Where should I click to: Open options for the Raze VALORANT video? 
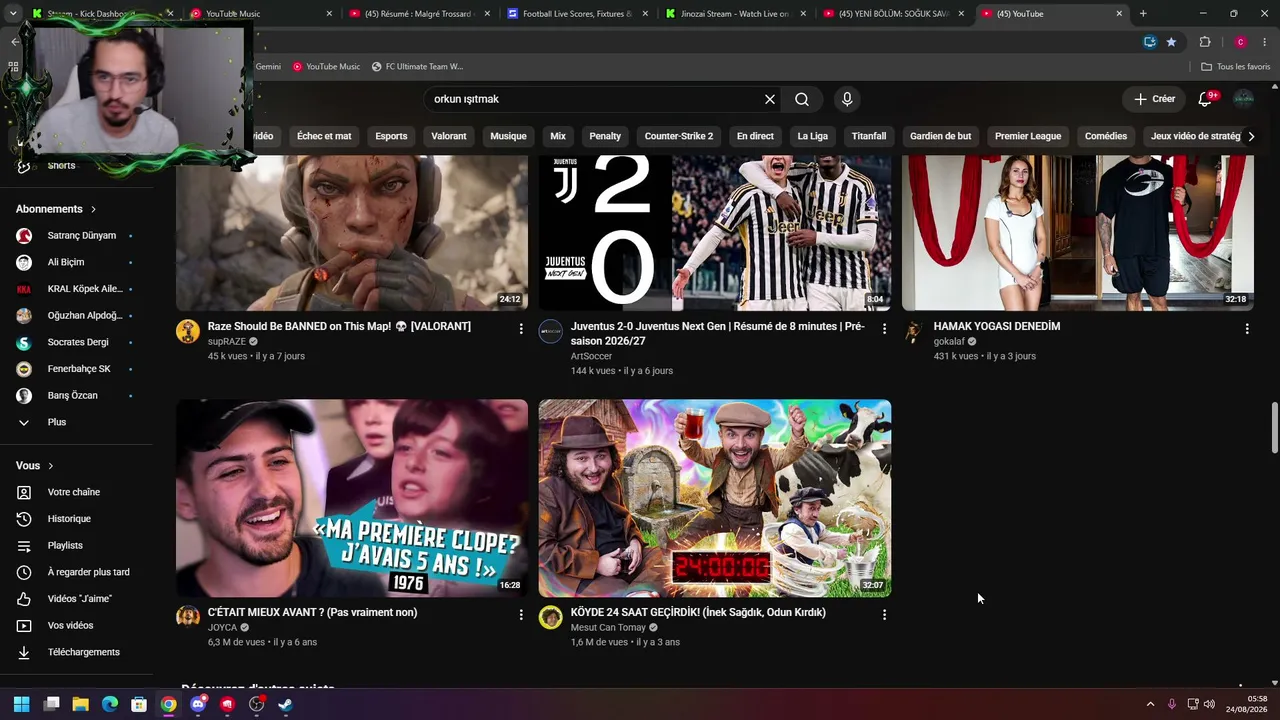coord(521,328)
